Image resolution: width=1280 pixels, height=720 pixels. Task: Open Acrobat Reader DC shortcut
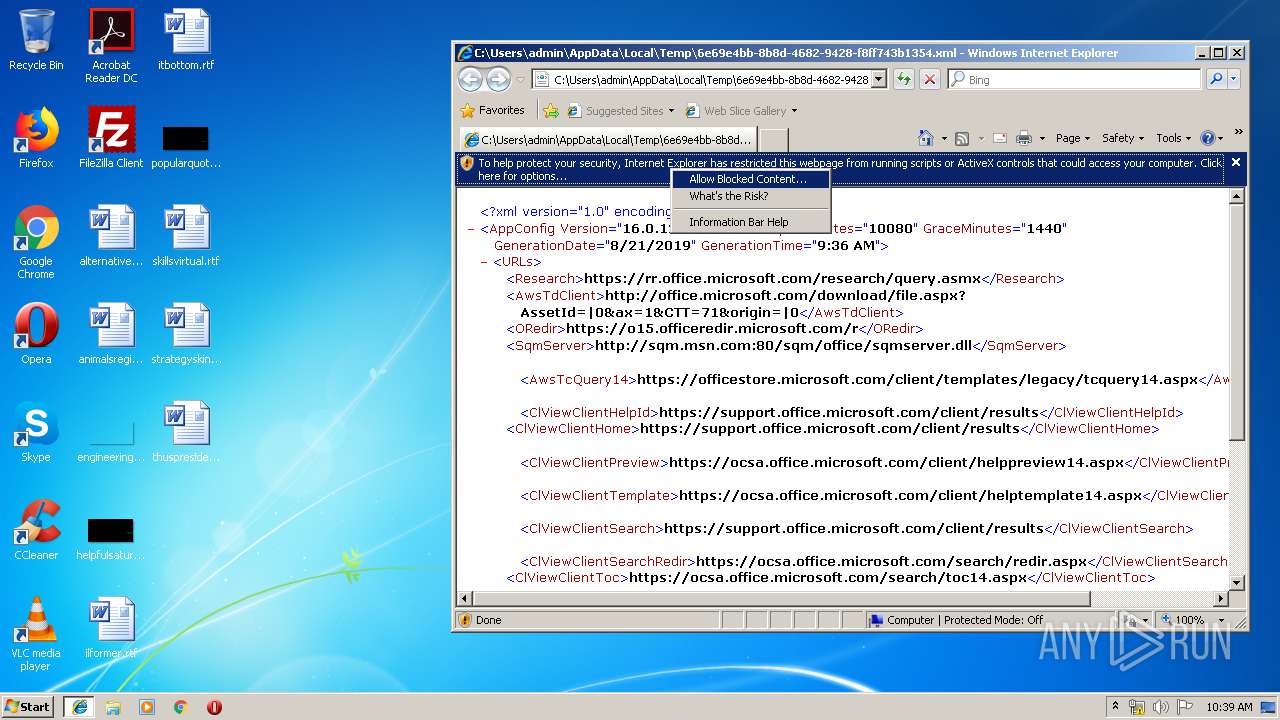(x=111, y=47)
